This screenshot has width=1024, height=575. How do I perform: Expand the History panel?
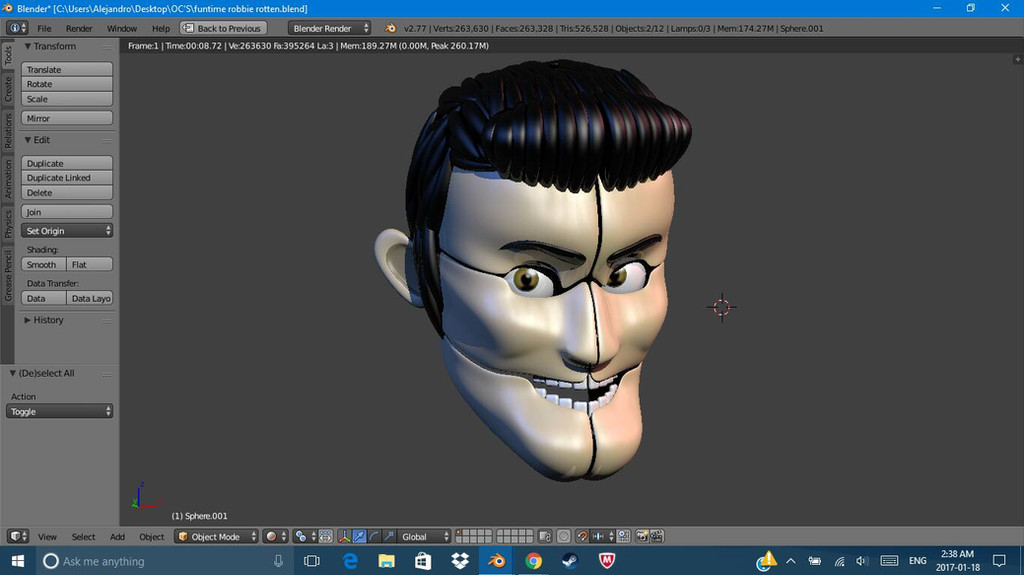coord(27,320)
